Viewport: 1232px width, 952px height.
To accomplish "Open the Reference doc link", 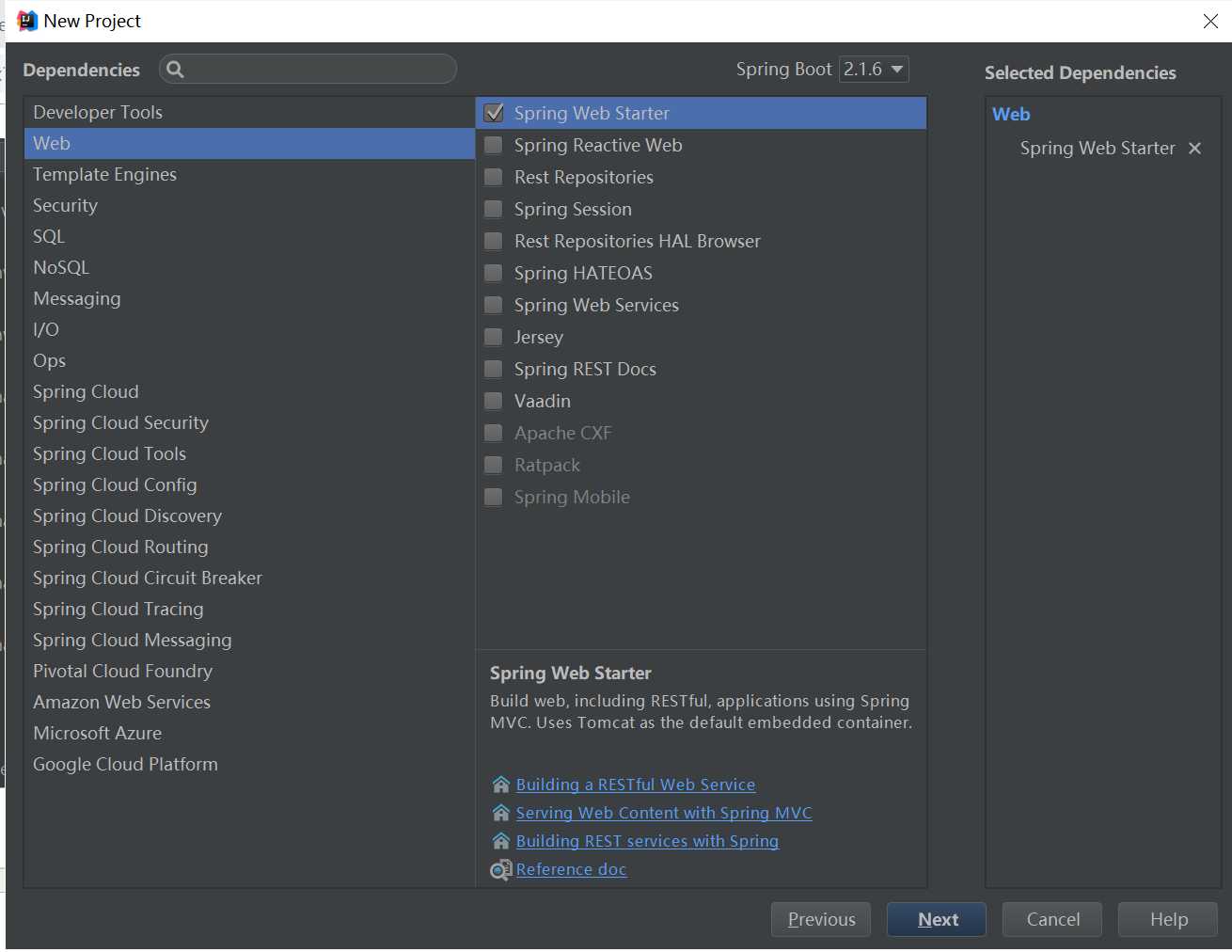I will (x=571, y=869).
